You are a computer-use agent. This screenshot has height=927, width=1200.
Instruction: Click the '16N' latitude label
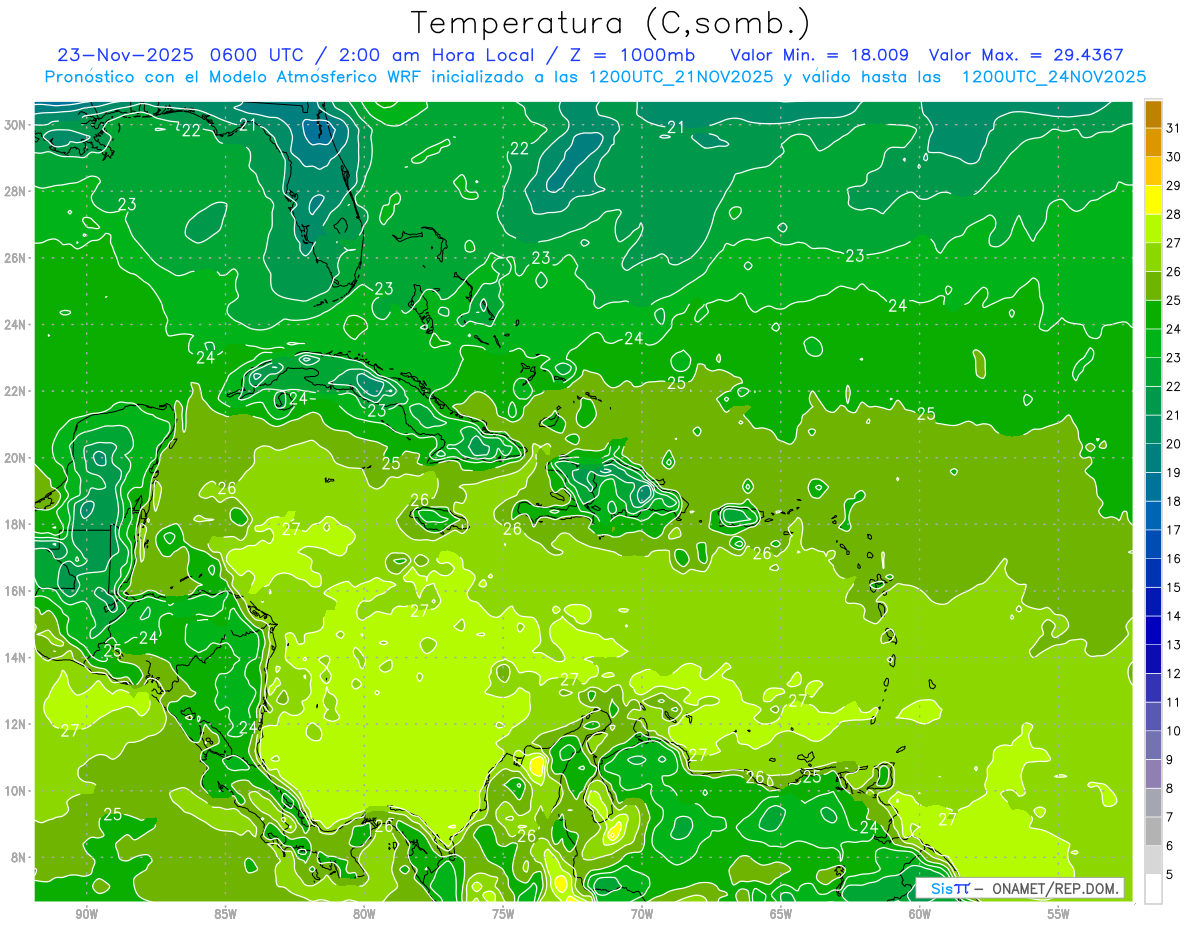click(16, 590)
